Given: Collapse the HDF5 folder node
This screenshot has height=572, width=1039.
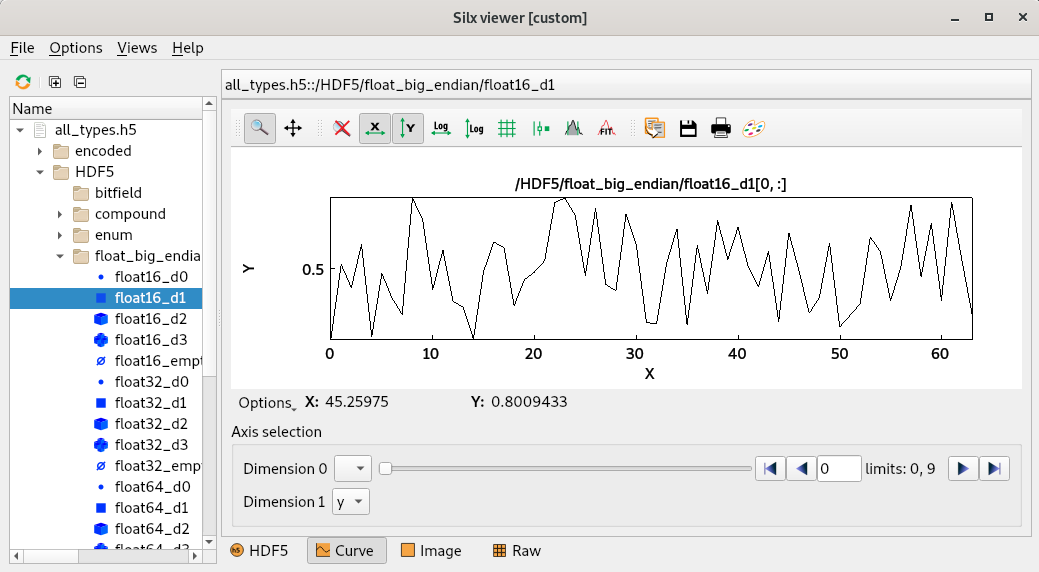Looking at the screenshot, I should tap(40, 172).
